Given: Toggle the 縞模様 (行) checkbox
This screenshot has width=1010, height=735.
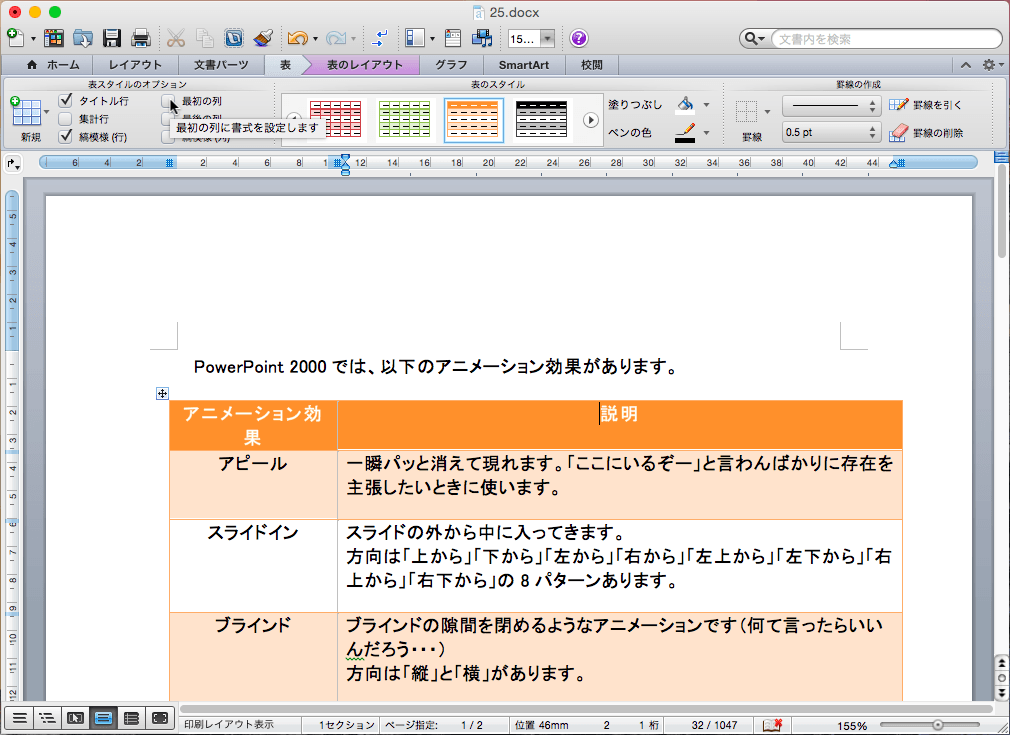Looking at the screenshot, I should click(65, 137).
